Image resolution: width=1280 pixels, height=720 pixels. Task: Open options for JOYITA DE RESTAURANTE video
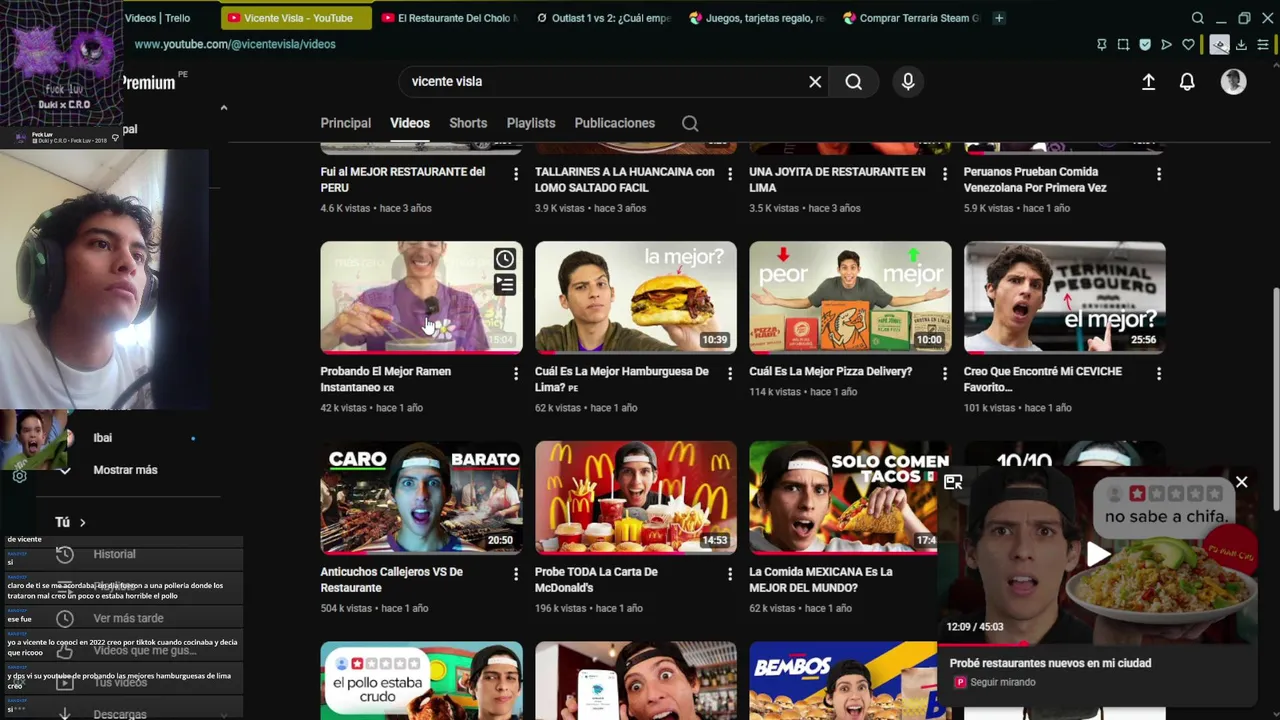click(944, 174)
